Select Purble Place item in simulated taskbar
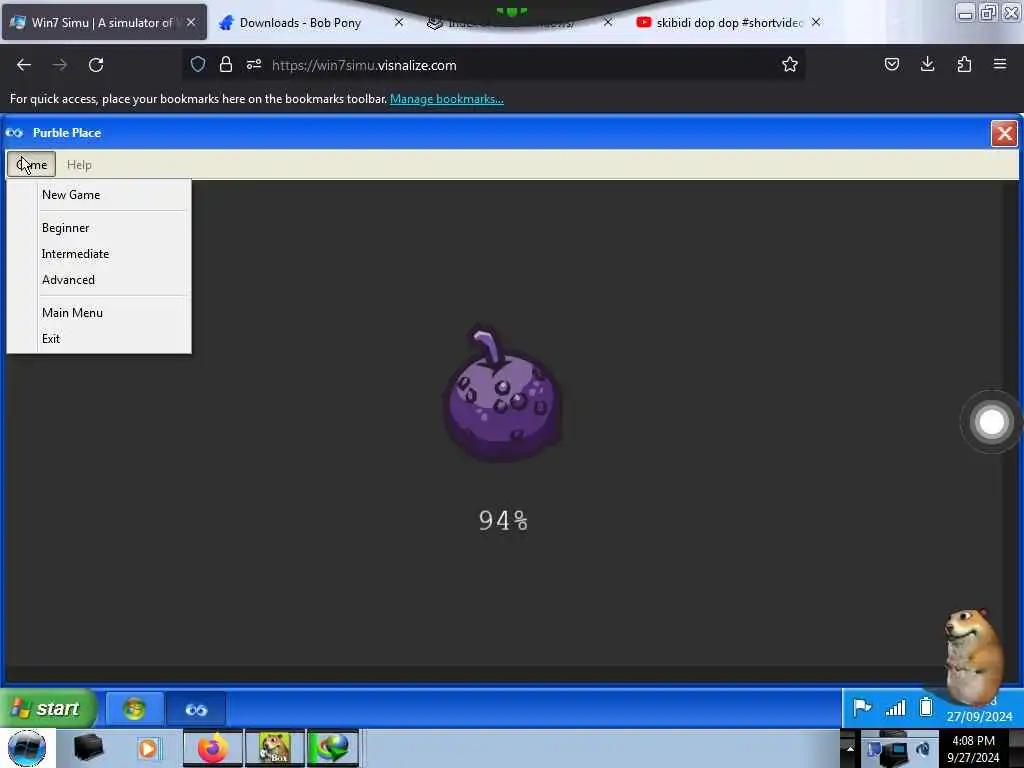 196,709
